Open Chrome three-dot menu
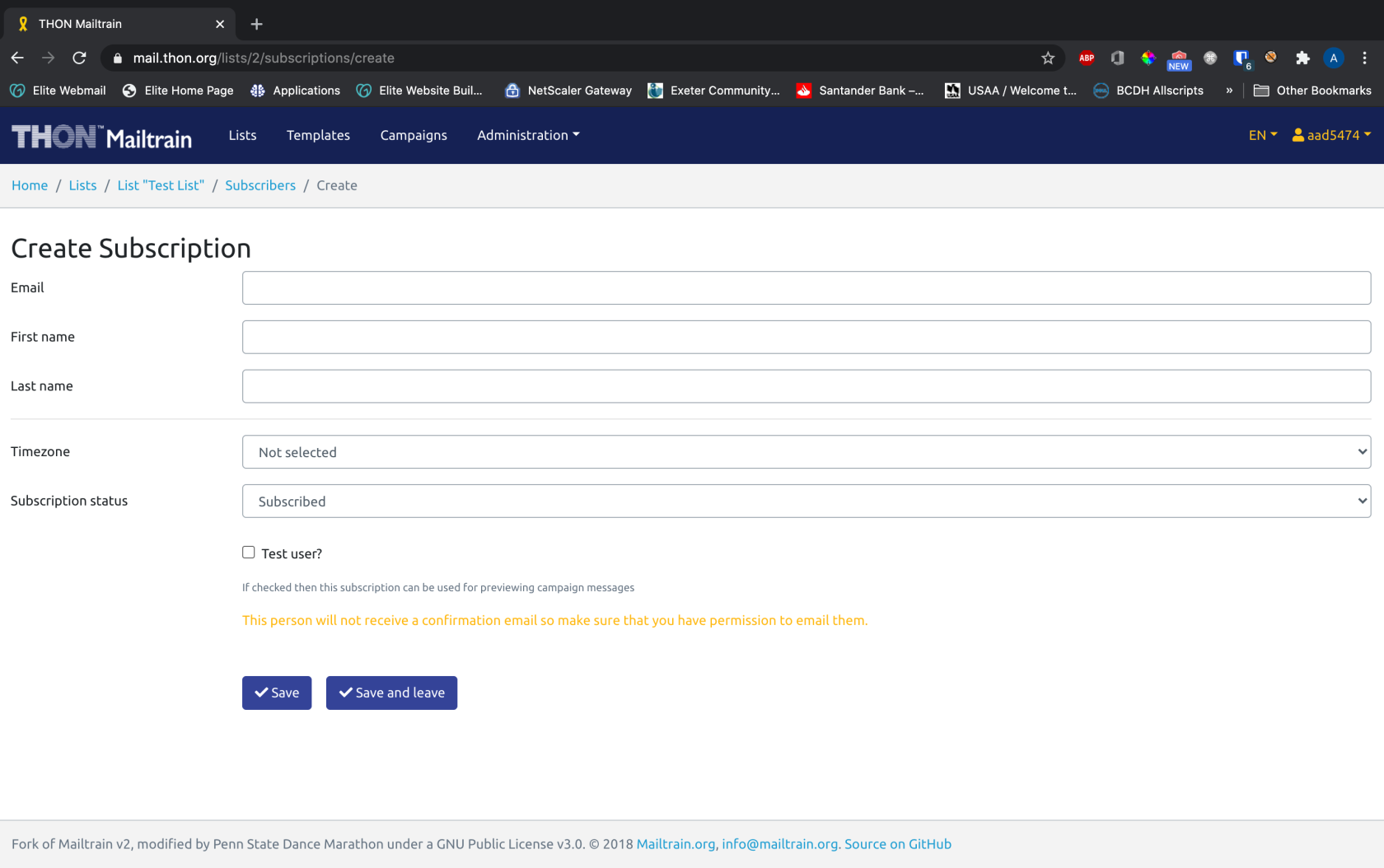This screenshot has width=1384, height=868. coord(1364,58)
